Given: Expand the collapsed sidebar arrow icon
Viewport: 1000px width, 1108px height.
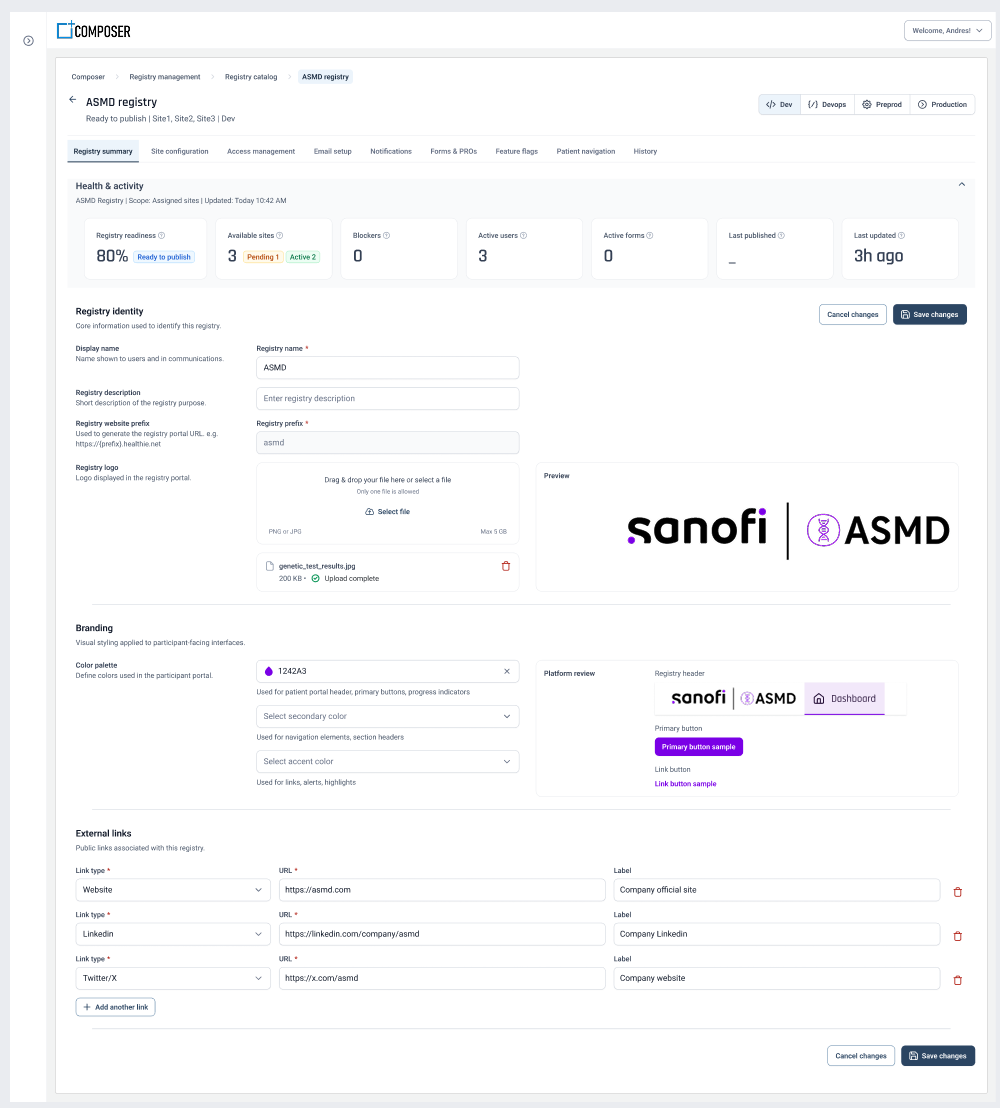Looking at the screenshot, I should coord(28,41).
